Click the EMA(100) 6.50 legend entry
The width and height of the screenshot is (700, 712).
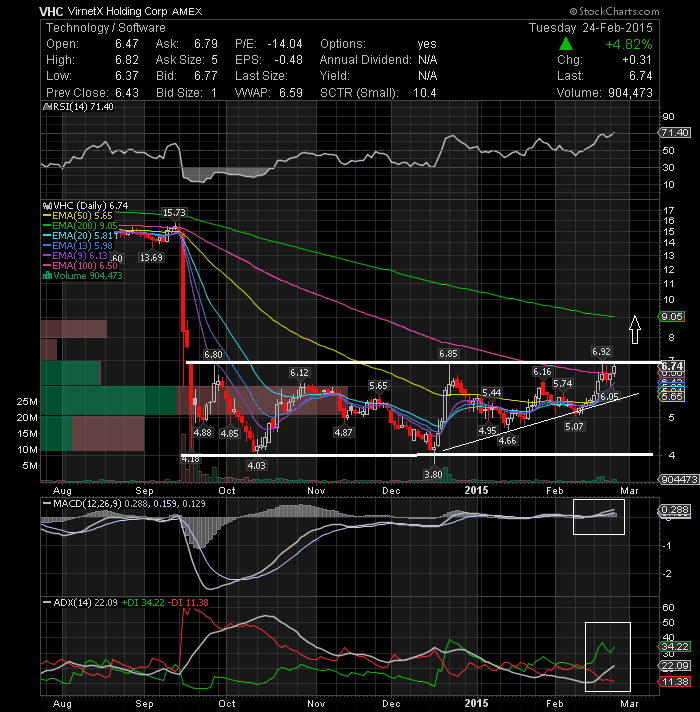(80, 266)
